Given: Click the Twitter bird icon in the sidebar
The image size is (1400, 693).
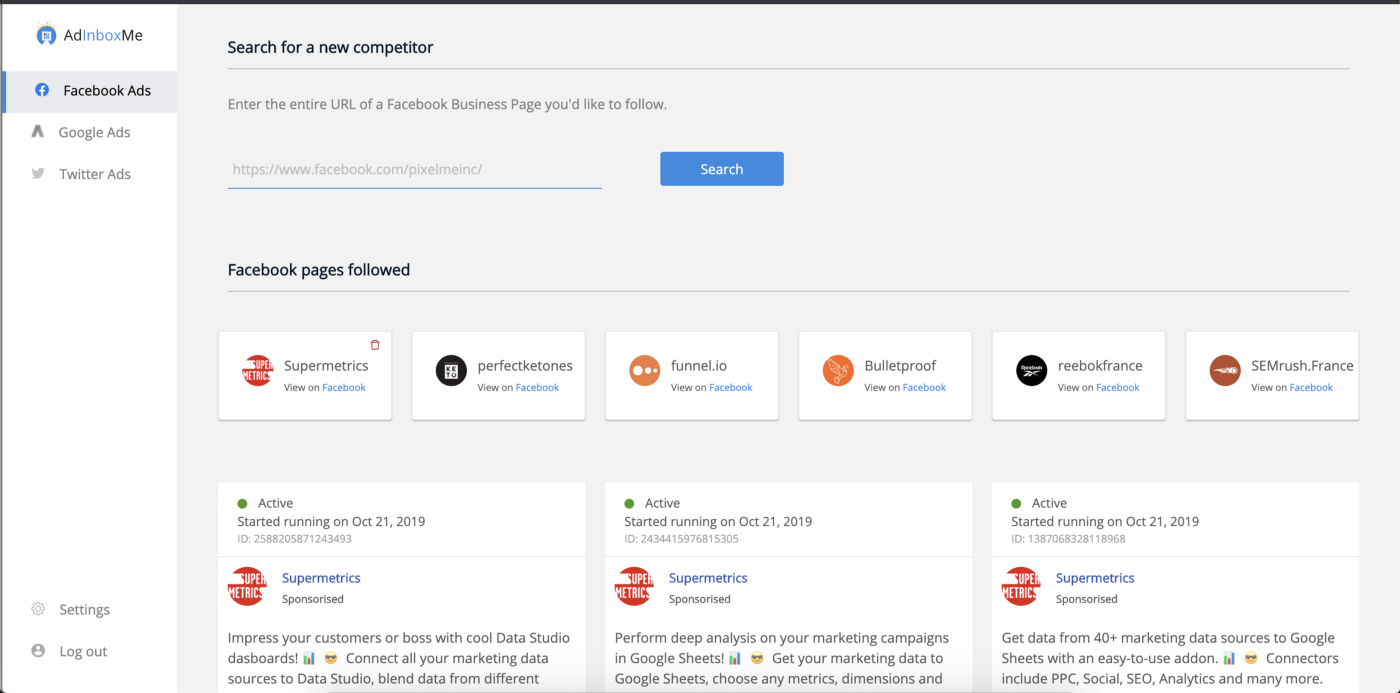Looking at the screenshot, I should pyautogui.click(x=38, y=174).
